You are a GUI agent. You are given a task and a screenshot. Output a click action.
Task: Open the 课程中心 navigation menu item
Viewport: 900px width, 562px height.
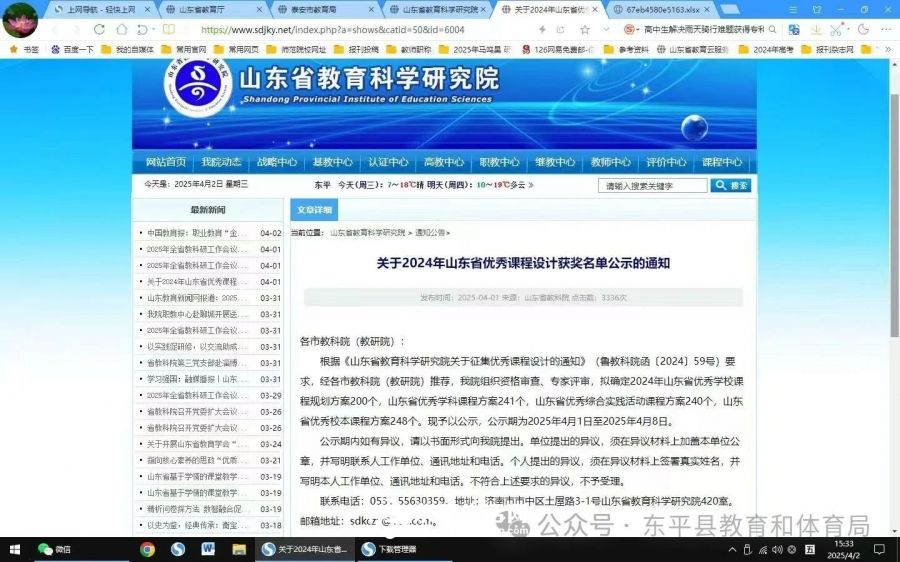click(721, 162)
